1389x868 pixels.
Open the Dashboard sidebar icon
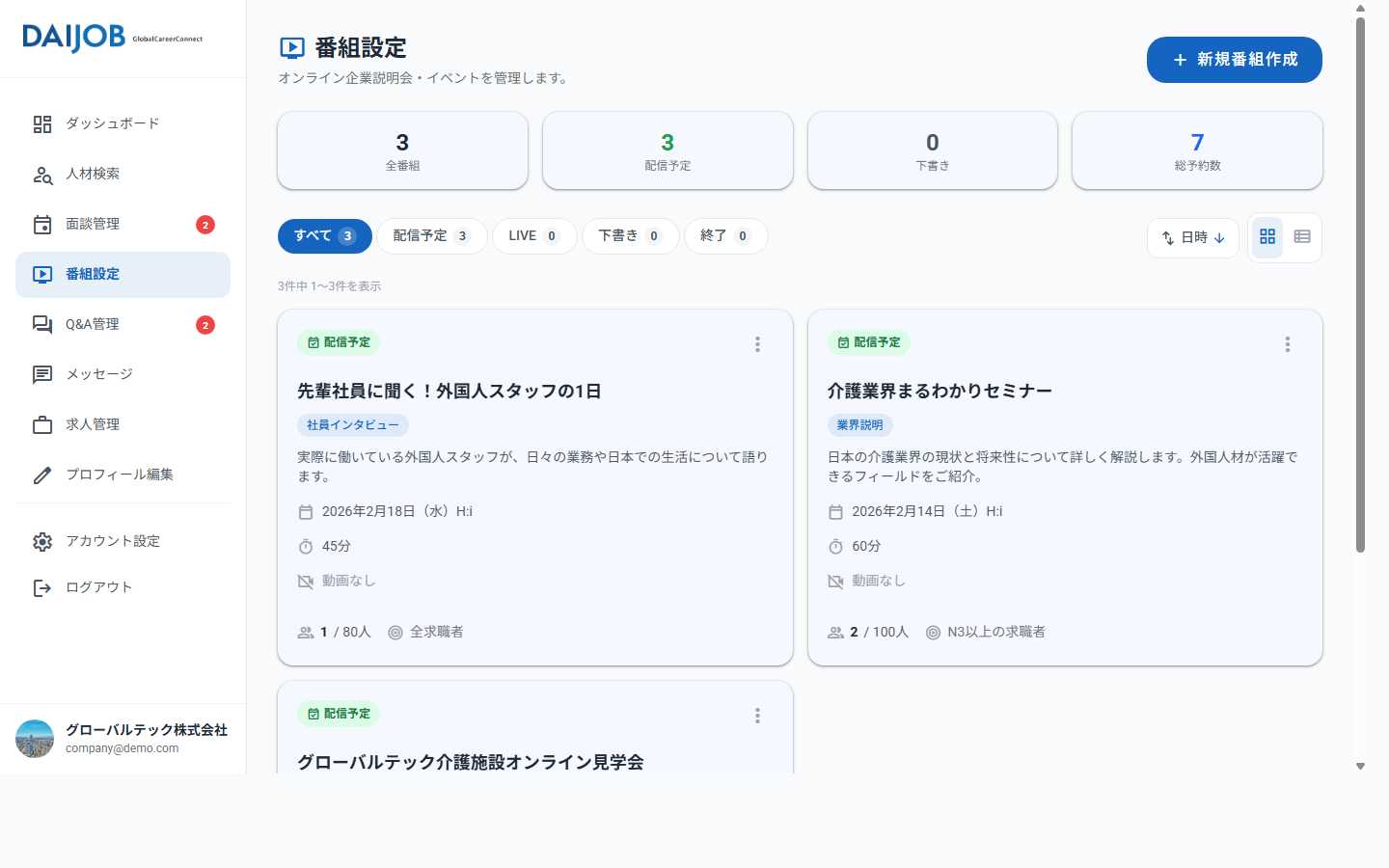[x=42, y=124]
